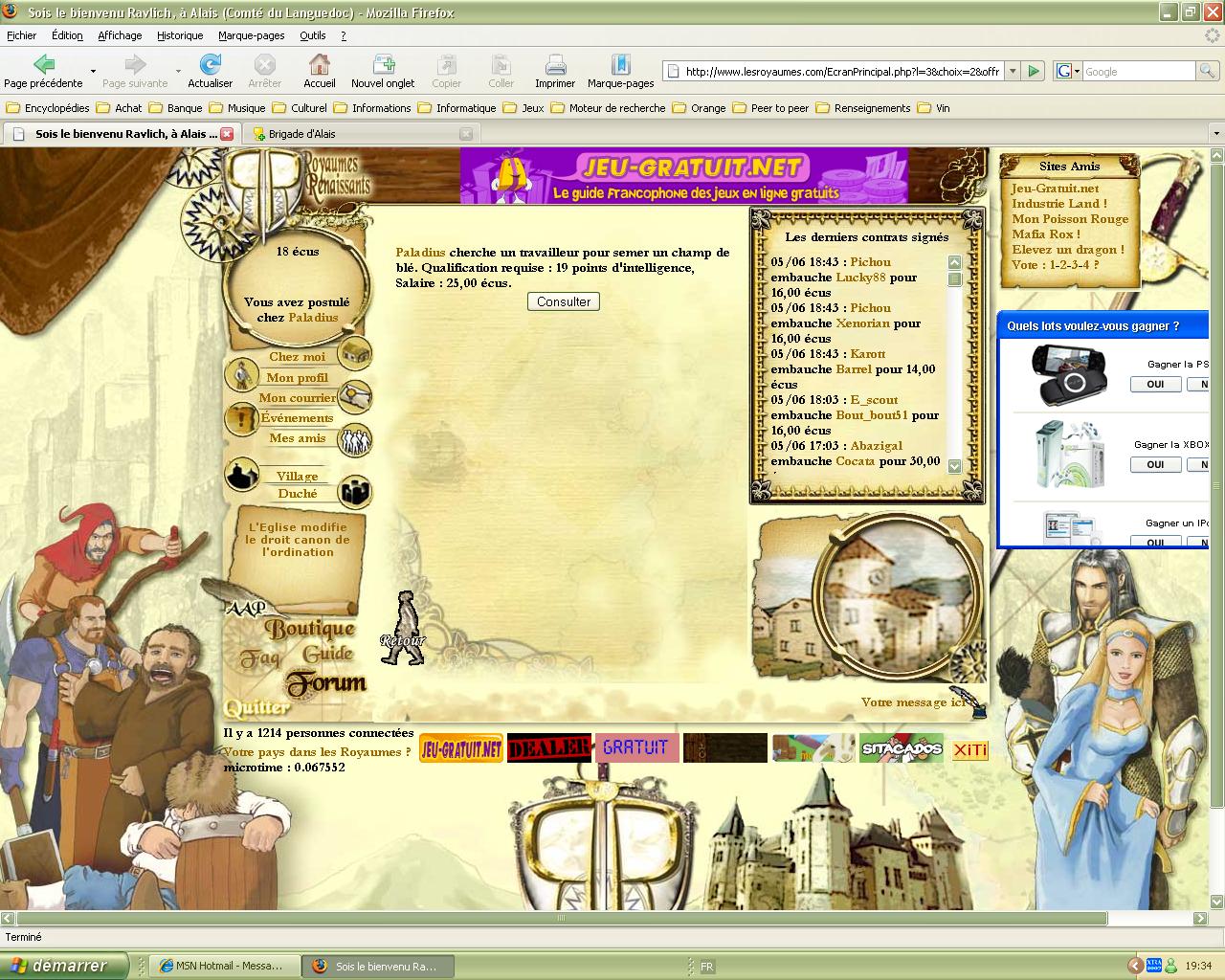Type in the Google search field
The image size is (1225, 980).
tap(1137, 71)
